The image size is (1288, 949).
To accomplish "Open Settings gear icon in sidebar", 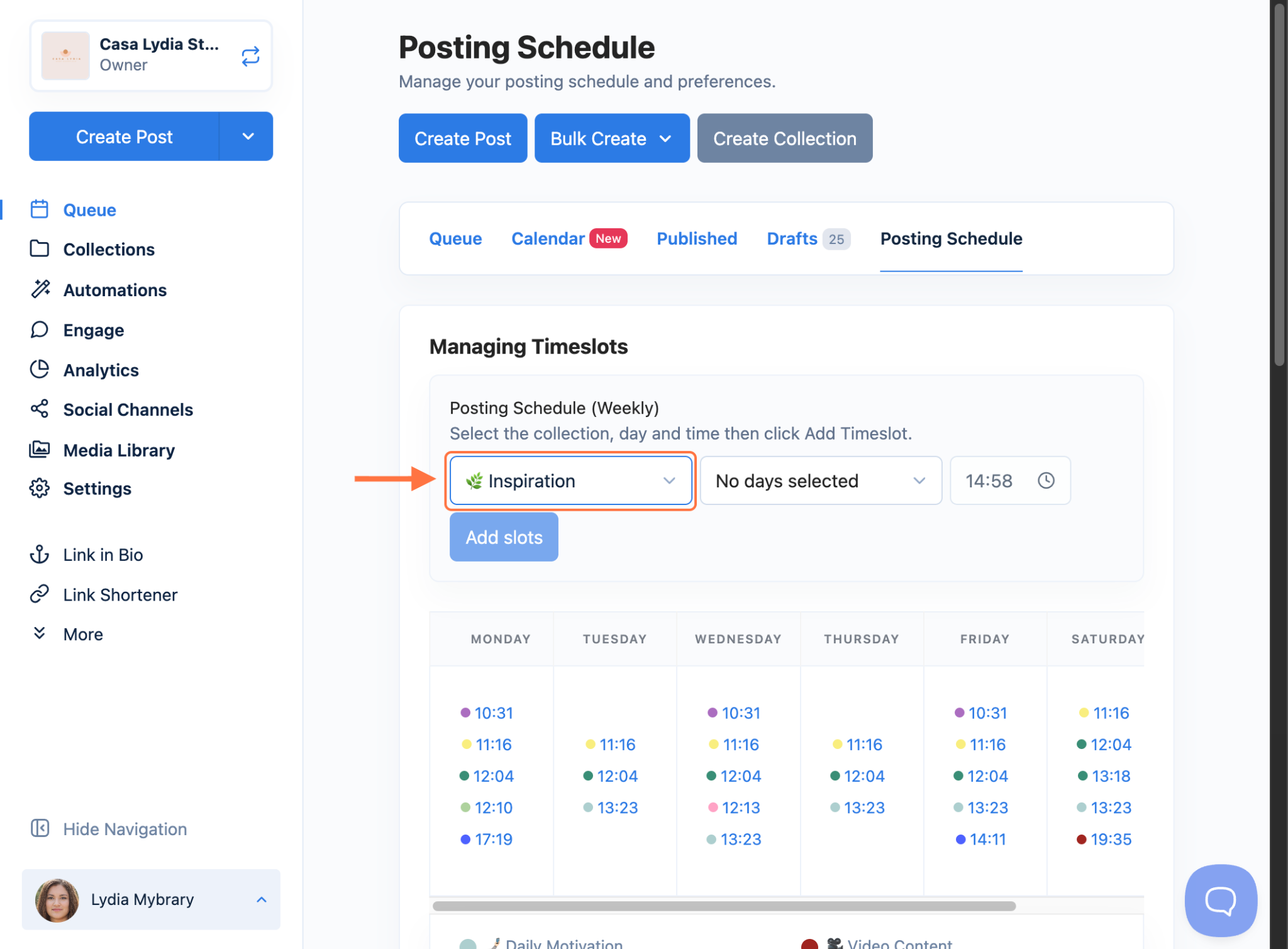I will 40,489.
